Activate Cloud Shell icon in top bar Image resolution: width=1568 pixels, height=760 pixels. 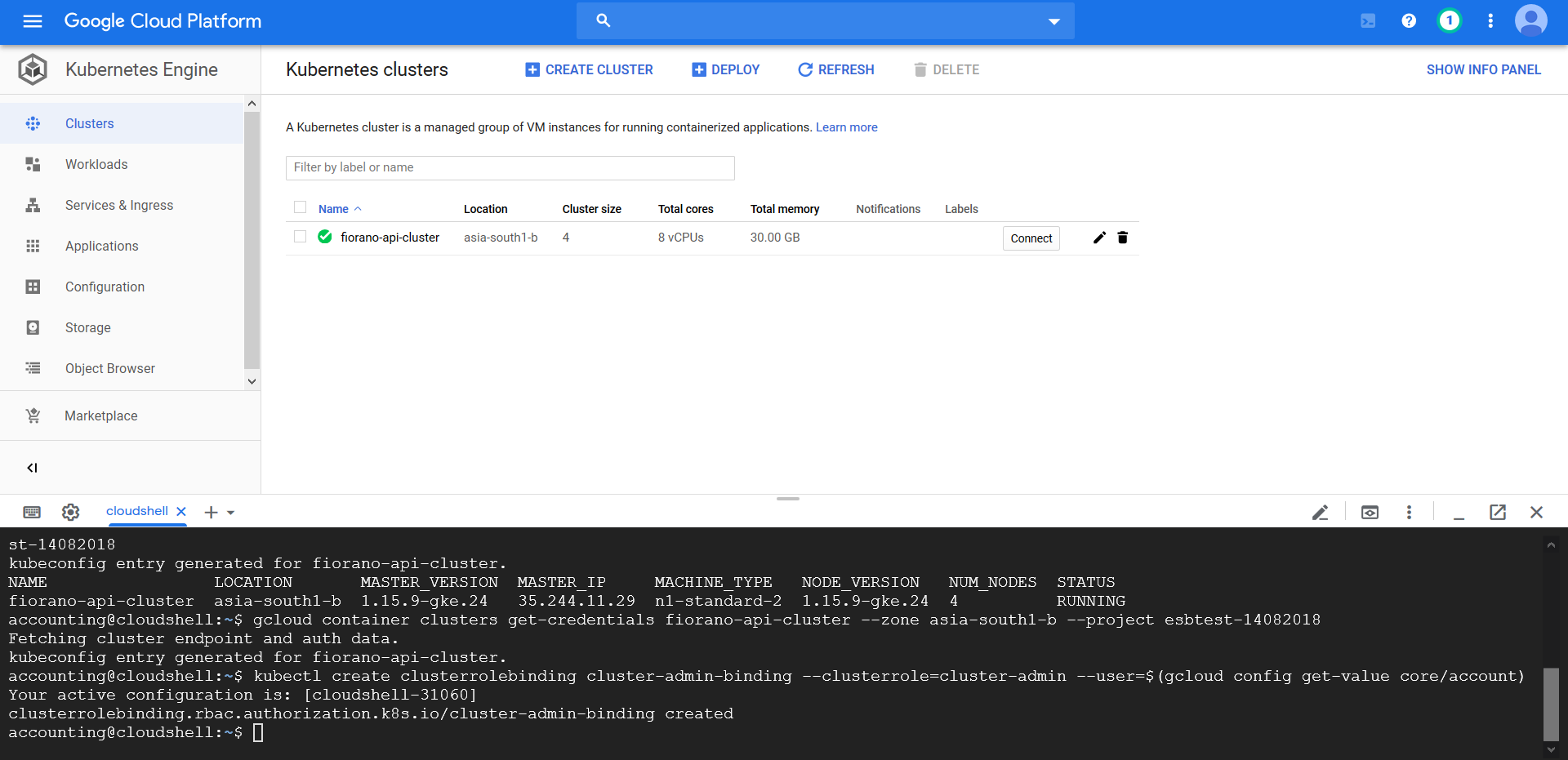click(1368, 21)
